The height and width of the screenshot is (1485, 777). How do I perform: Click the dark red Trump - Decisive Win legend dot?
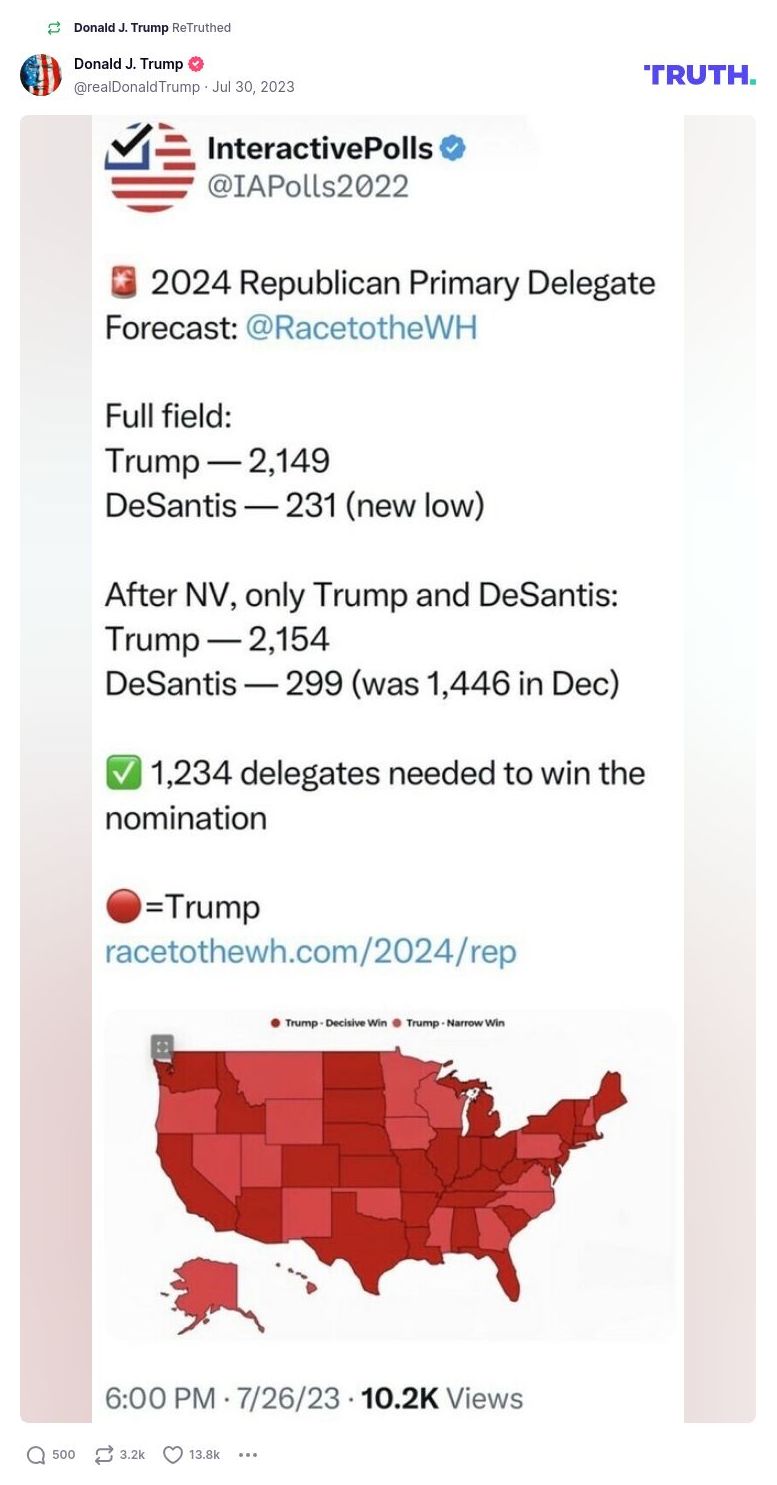[x=275, y=1023]
